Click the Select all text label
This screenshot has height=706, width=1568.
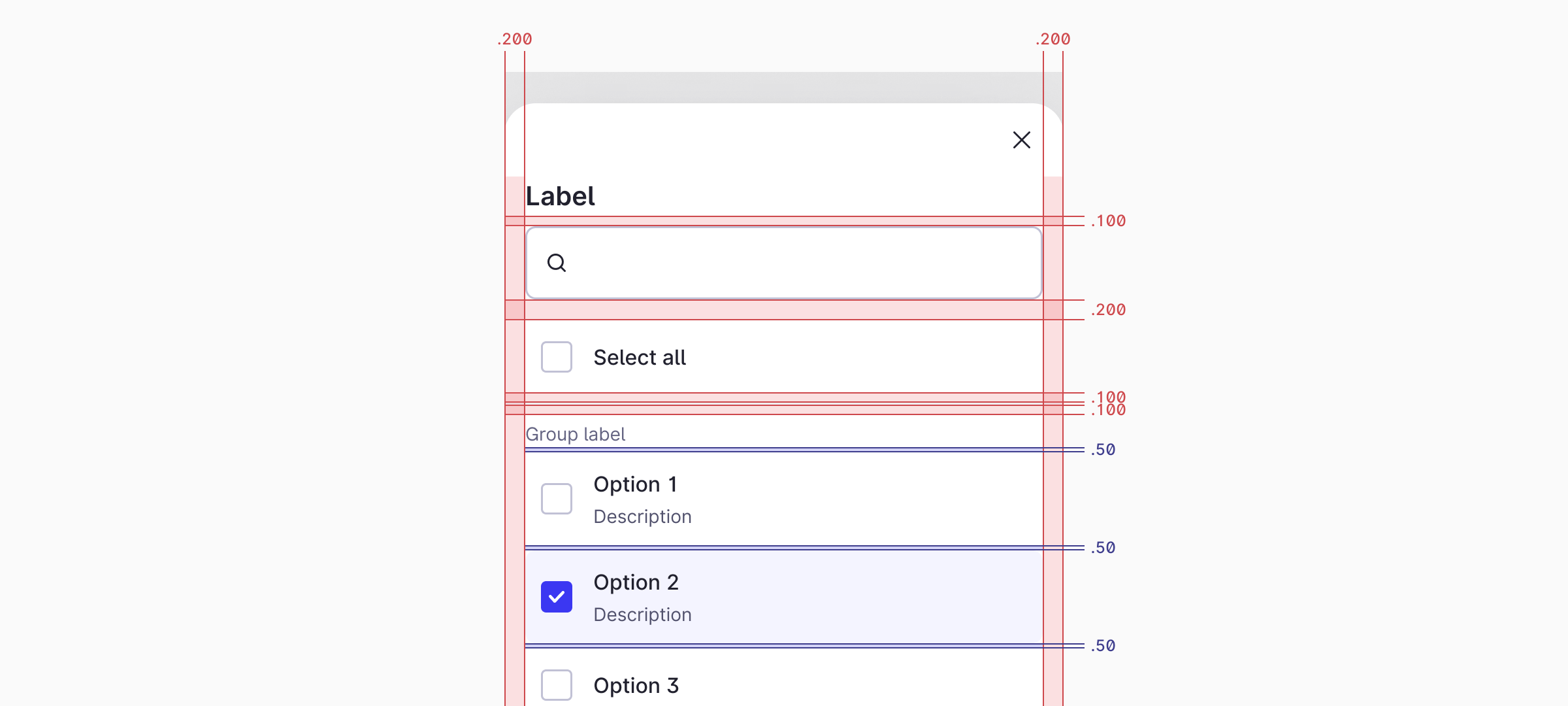[x=640, y=356]
